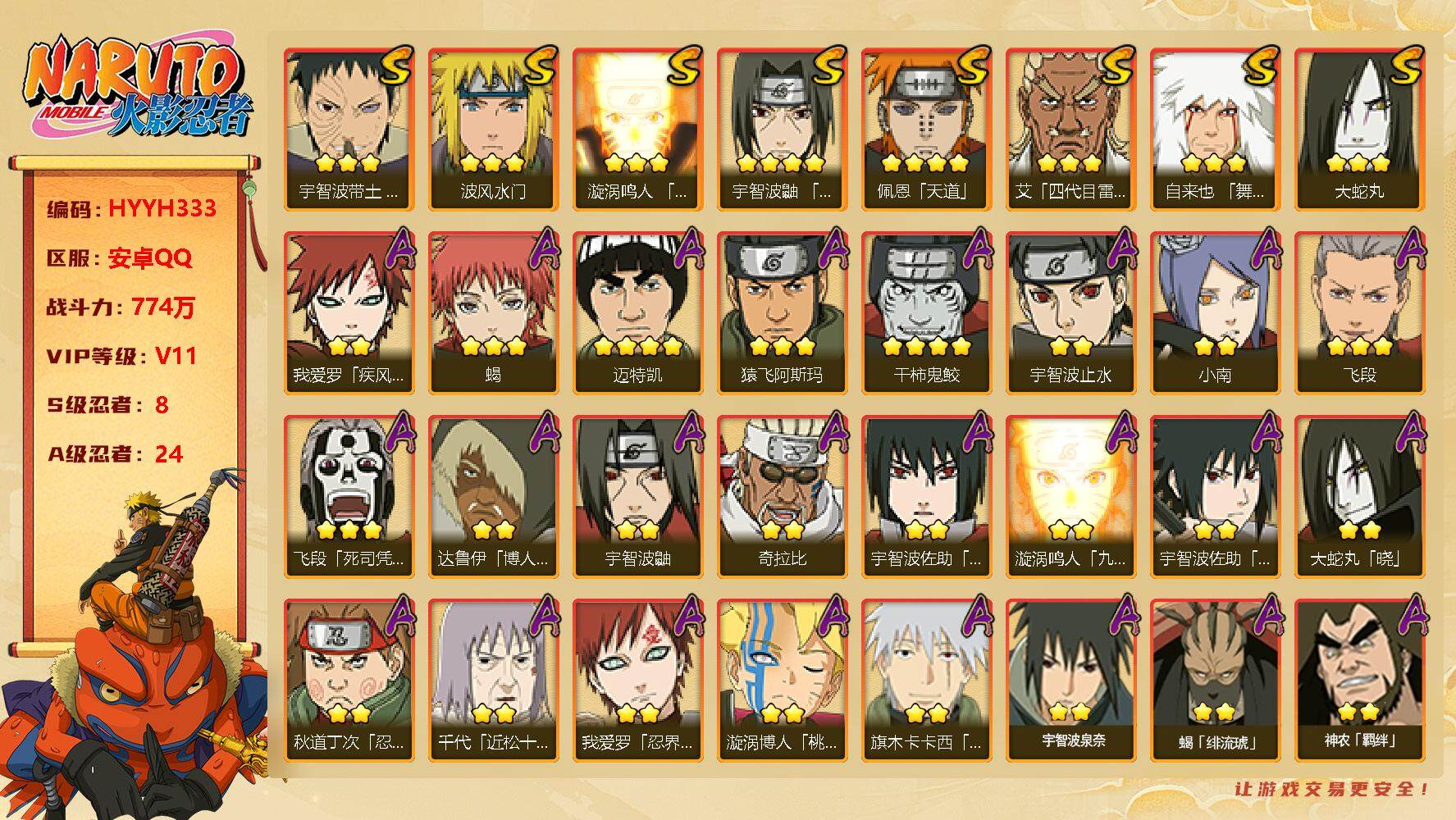Select the 干柿鬼鲛 character card

click(x=926, y=312)
